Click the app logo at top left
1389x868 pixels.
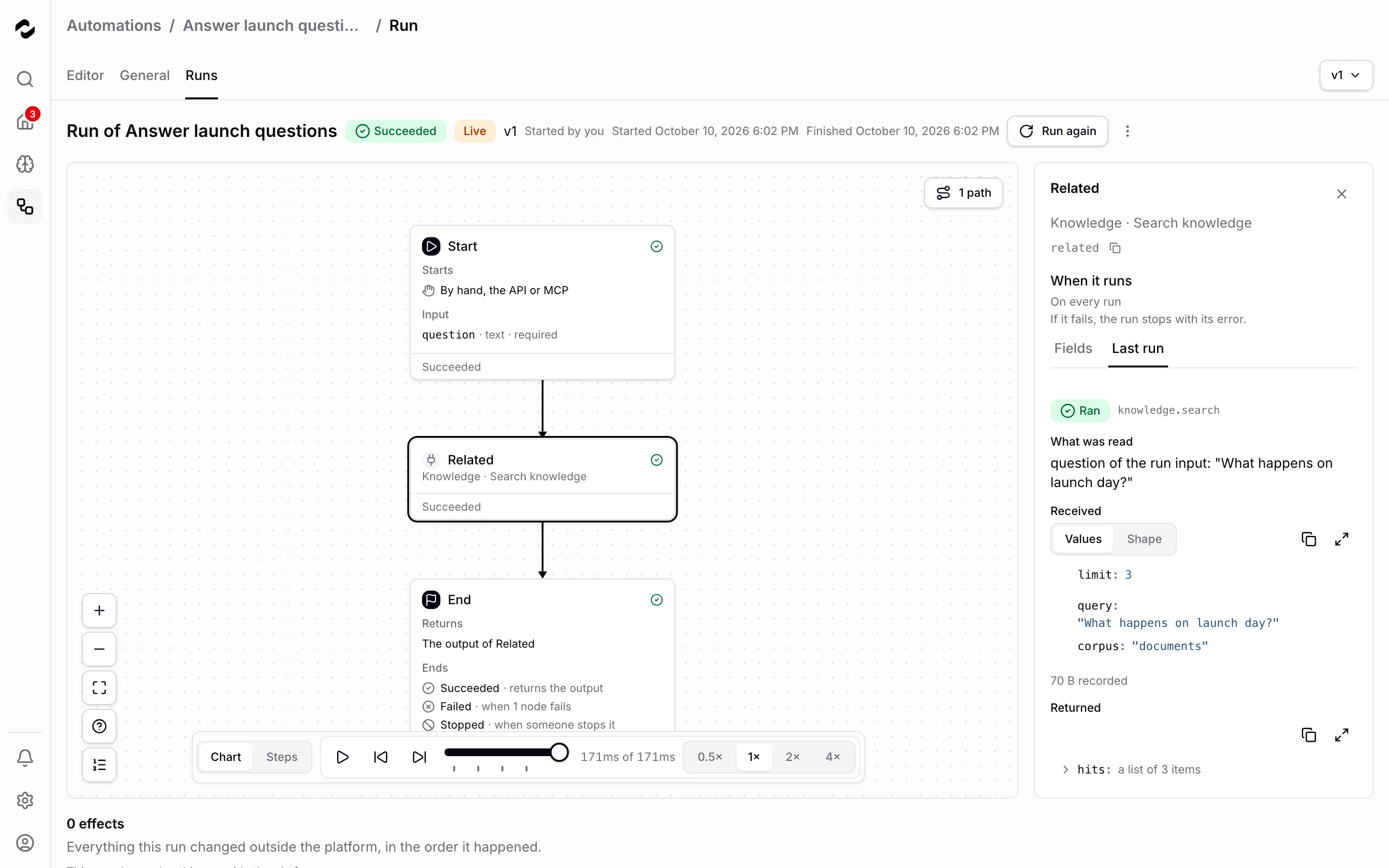pos(25,28)
